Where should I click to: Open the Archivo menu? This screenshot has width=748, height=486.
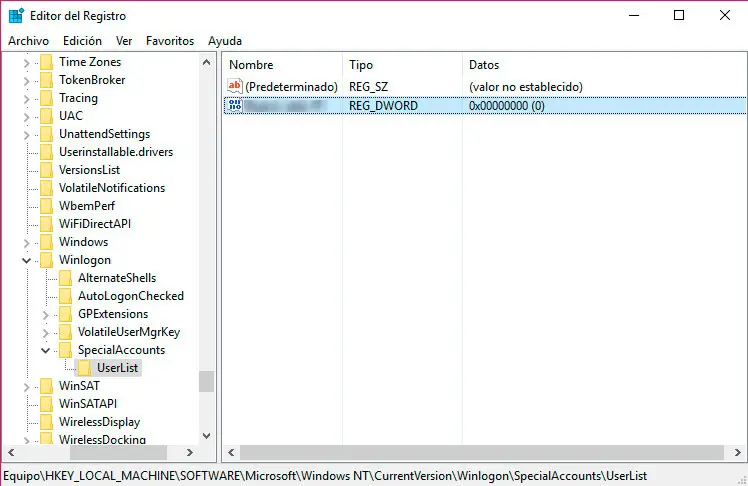pyautogui.click(x=29, y=41)
